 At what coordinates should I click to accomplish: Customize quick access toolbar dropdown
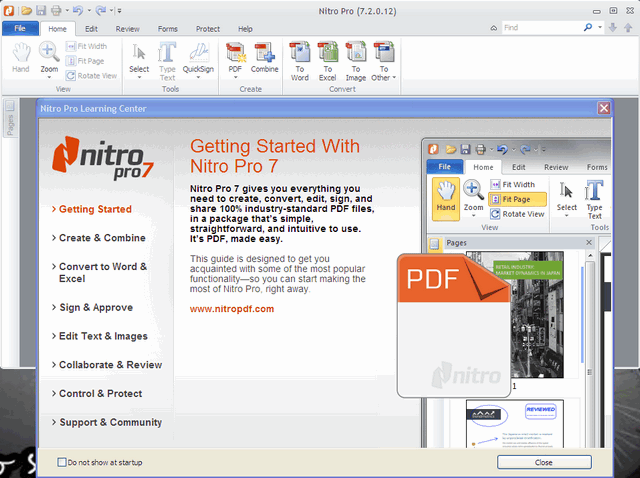(119, 11)
